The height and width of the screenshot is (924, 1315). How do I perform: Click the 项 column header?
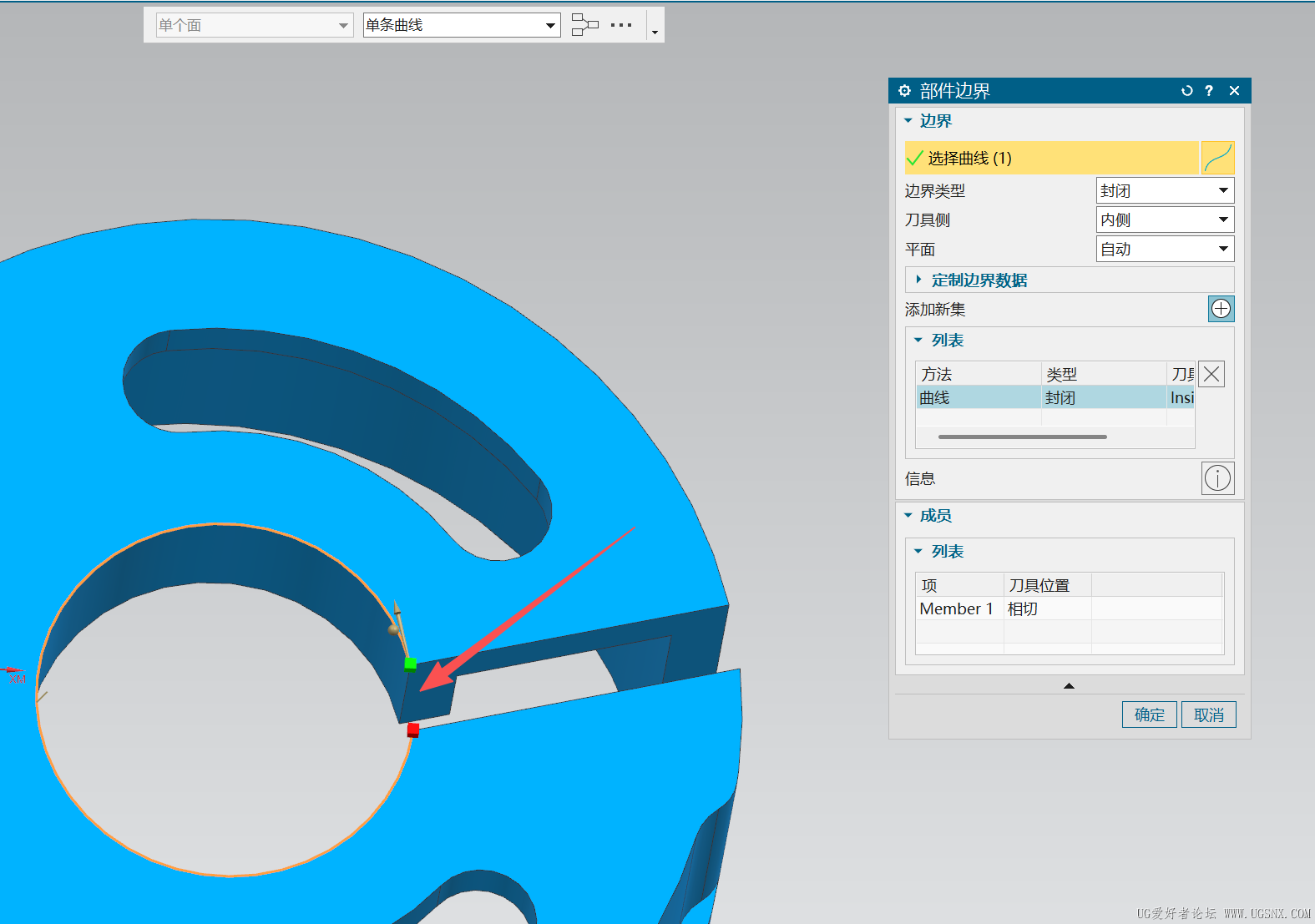pyautogui.click(x=960, y=585)
